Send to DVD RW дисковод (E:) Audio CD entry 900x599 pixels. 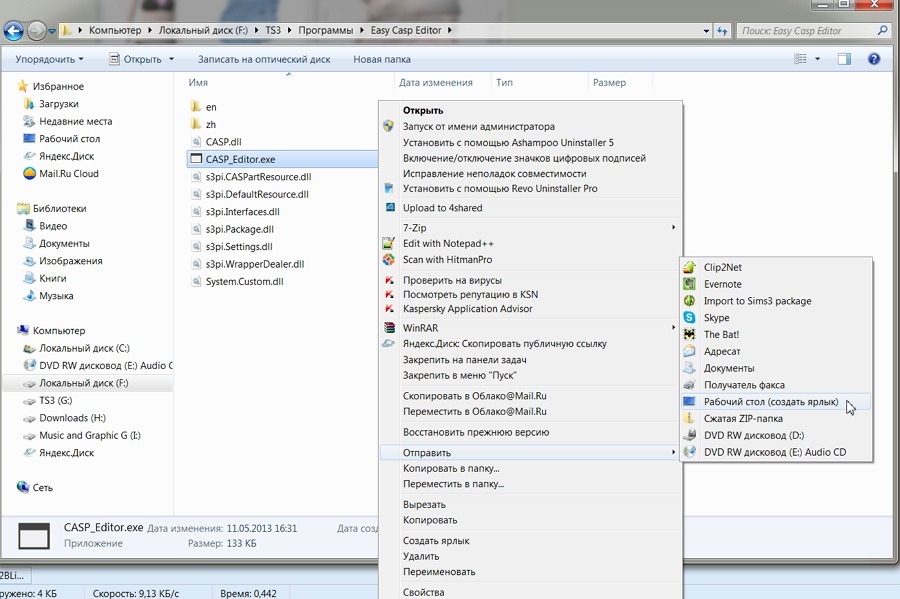[x=776, y=452]
